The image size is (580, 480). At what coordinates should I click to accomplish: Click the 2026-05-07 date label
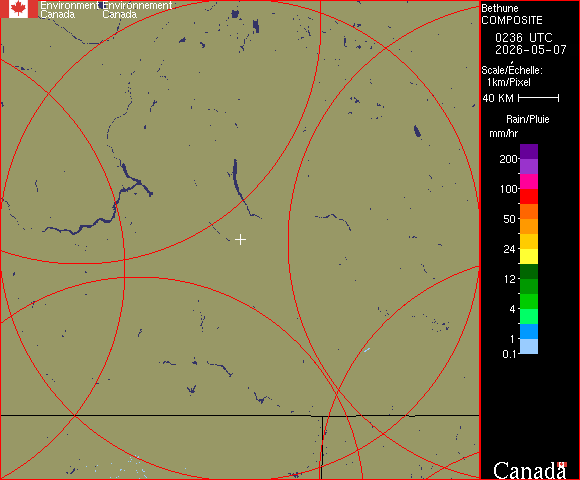pos(531,50)
